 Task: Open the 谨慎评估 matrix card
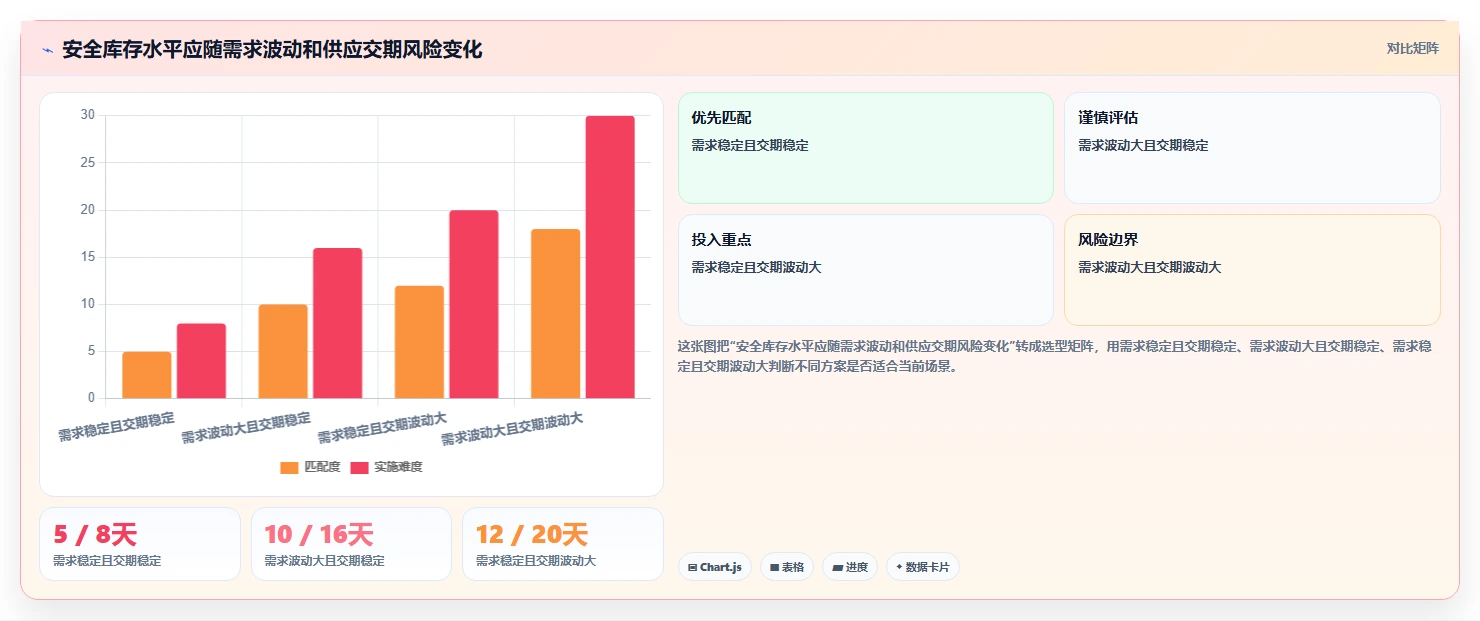(x=1252, y=148)
